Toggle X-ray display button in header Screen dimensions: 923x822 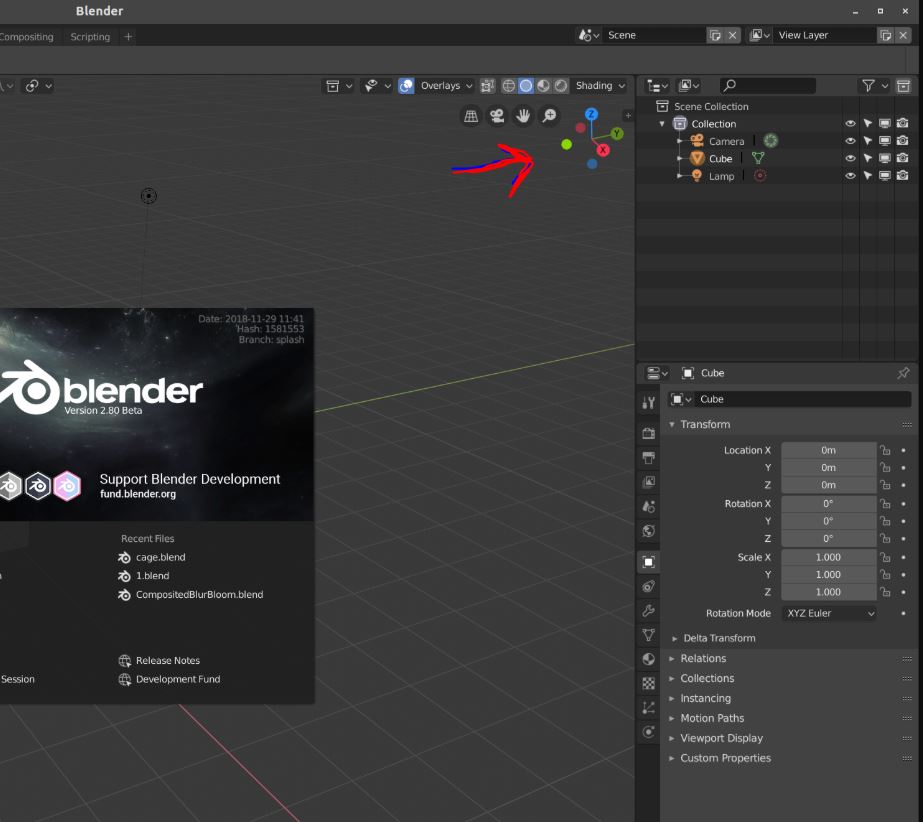click(x=487, y=86)
